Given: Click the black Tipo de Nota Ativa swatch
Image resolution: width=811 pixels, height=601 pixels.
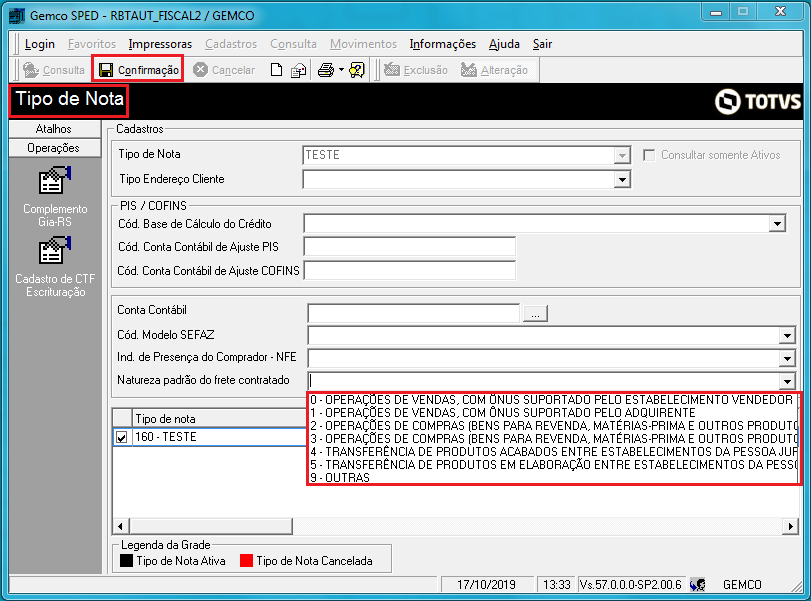Looking at the screenshot, I should (x=126, y=561).
